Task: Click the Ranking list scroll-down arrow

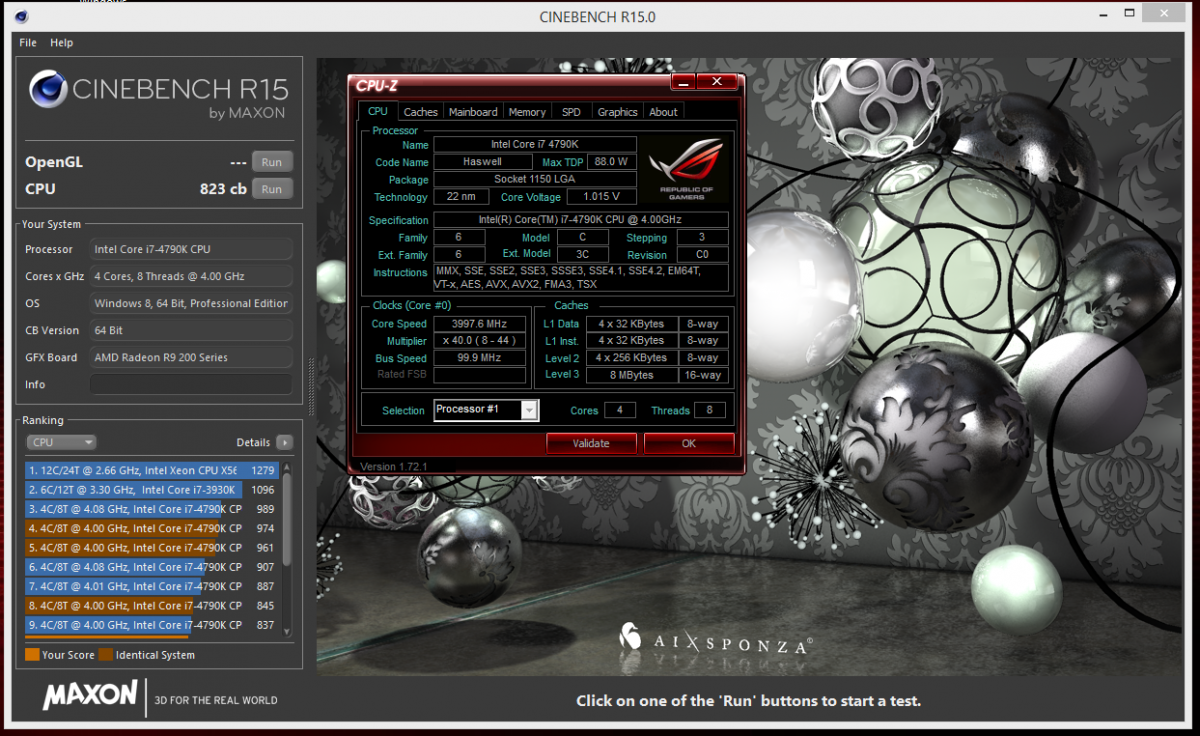Action: (x=288, y=631)
